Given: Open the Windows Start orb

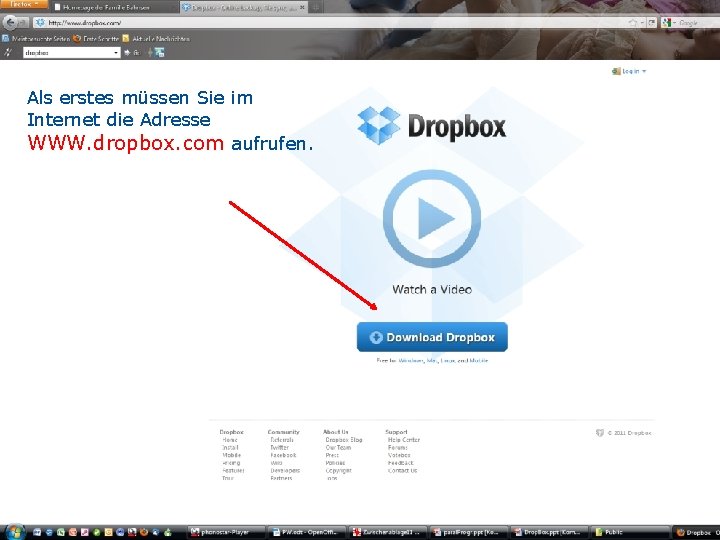Looking at the screenshot, I should pyautogui.click(x=14, y=532).
